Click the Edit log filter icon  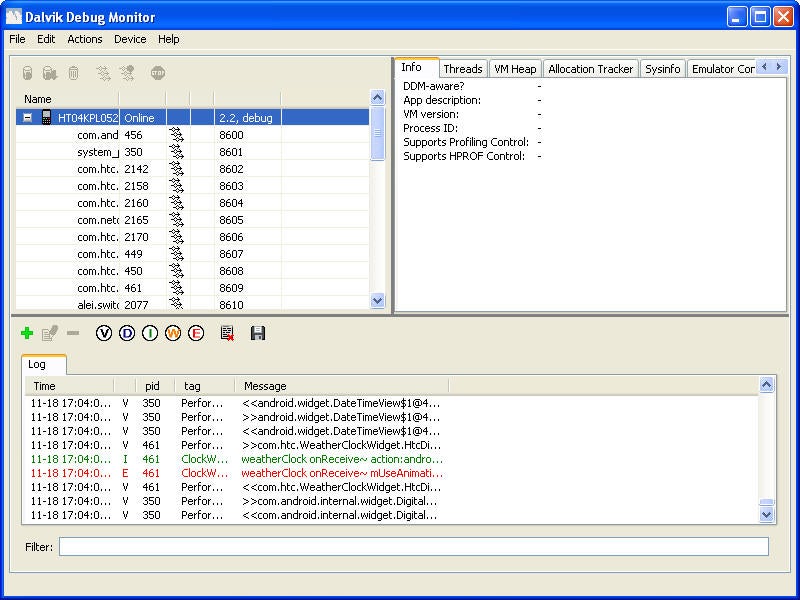tap(49, 334)
